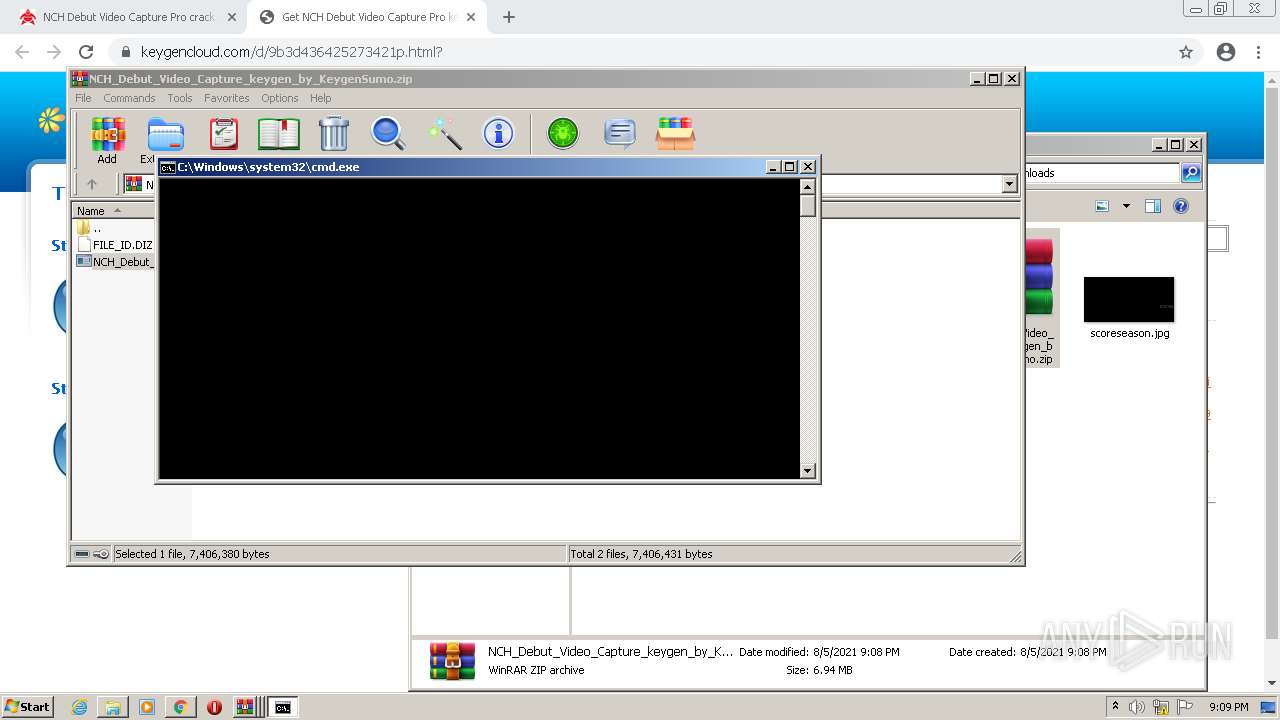Sort by the Name column header
The image size is (1280, 720).
coord(113,211)
